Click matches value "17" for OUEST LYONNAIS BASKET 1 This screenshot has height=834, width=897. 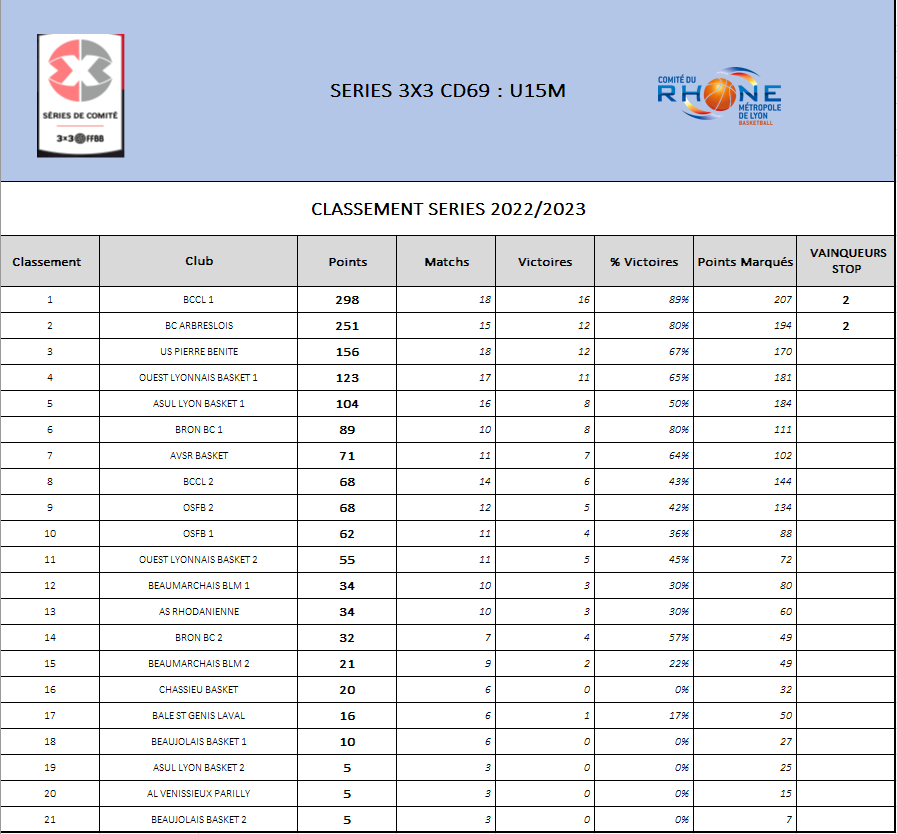click(x=485, y=378)
